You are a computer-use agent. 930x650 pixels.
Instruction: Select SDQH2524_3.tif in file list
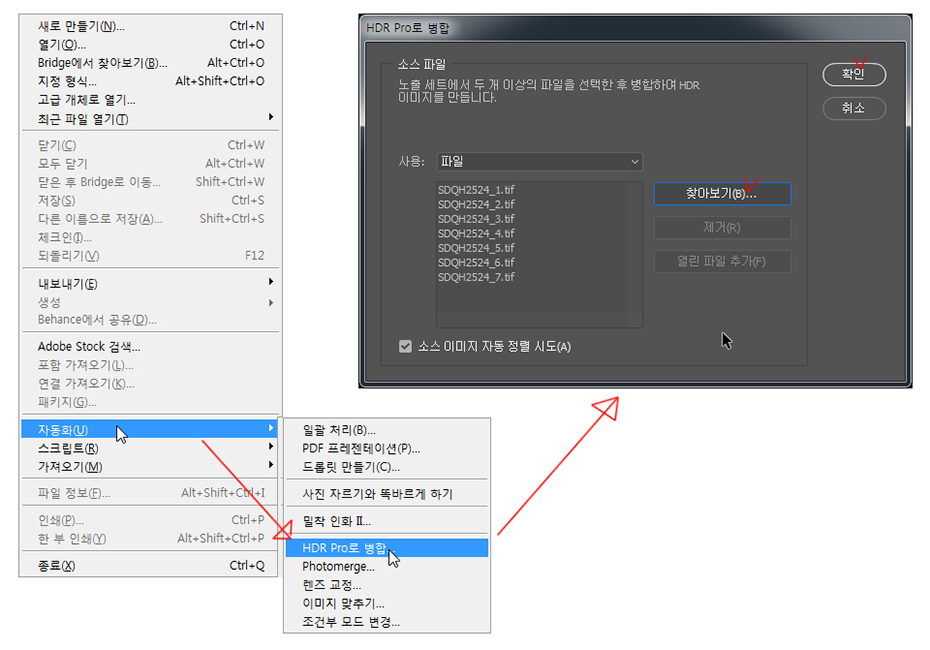[476, 219]
